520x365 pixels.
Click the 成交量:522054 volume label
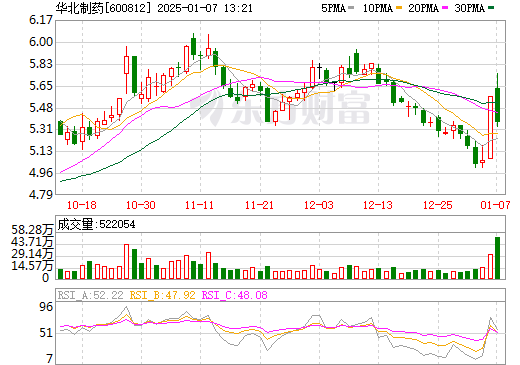pos(96,224)
